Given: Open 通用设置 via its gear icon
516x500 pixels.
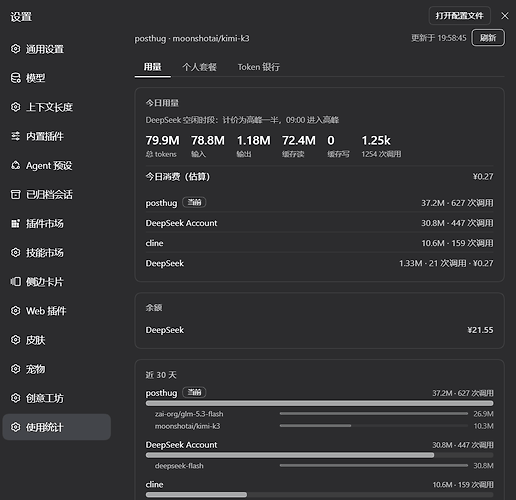Looking at the screenshot, I should pyautogui.click(x=15, y=49).
